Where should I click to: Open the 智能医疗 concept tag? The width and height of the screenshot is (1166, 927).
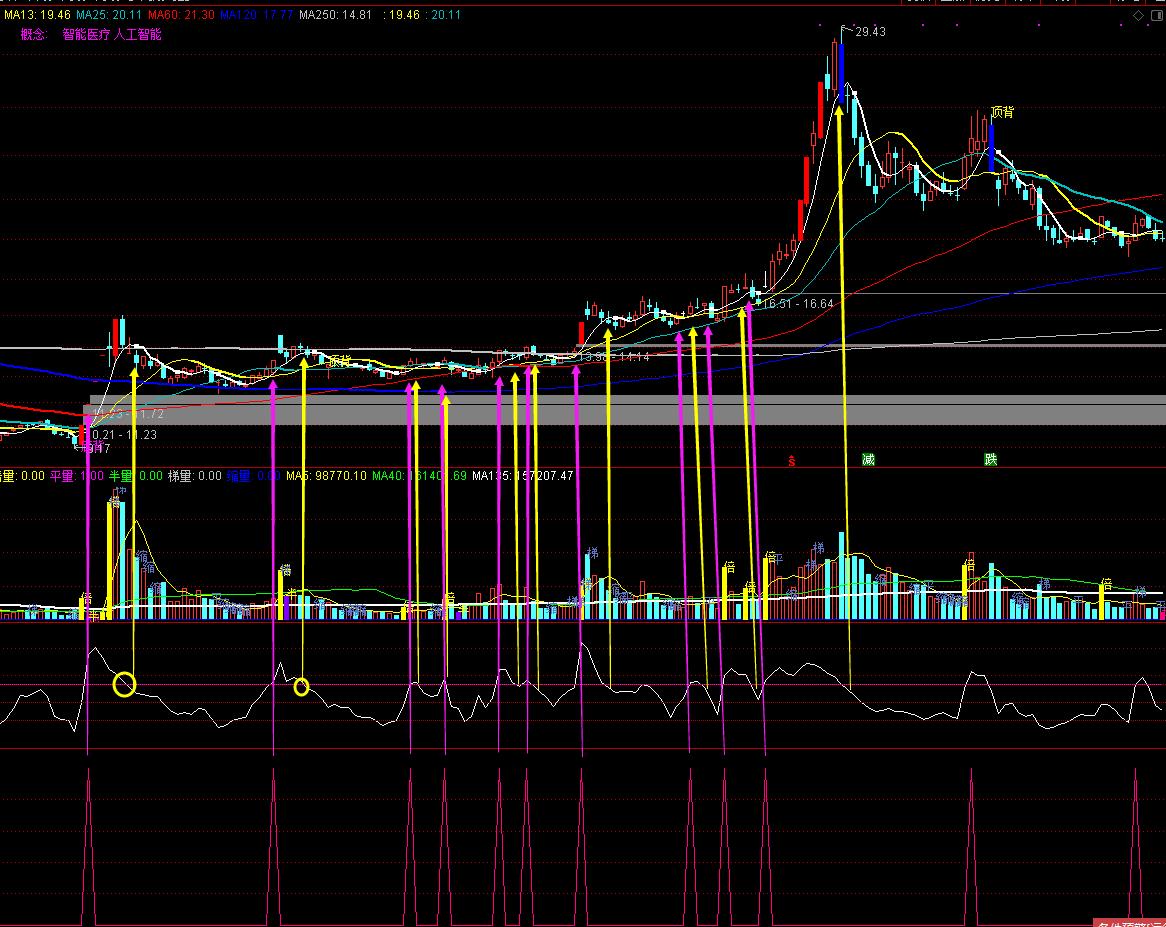(x=83, y=34)
